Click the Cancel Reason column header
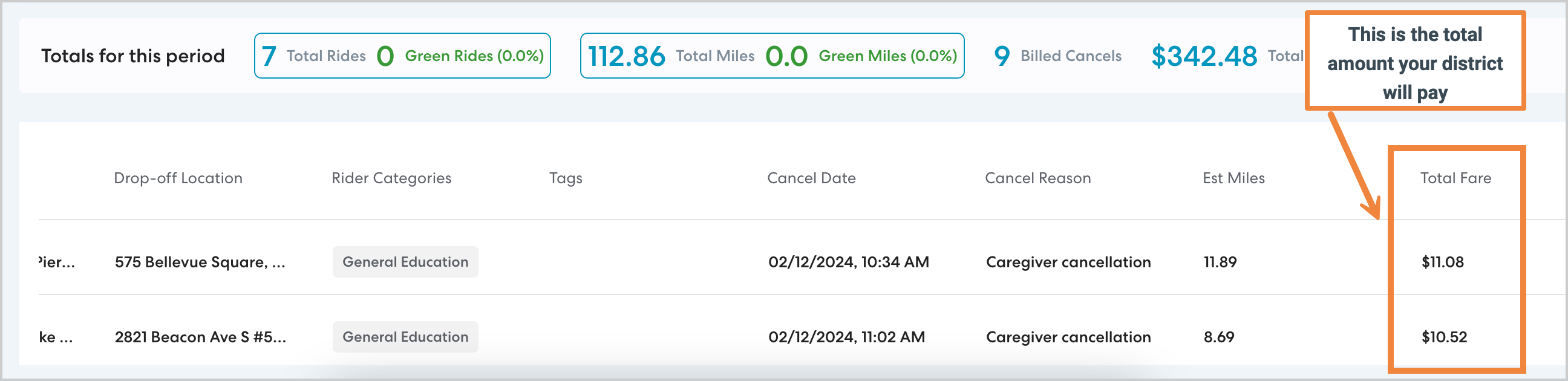 [x=1037, y=178]
